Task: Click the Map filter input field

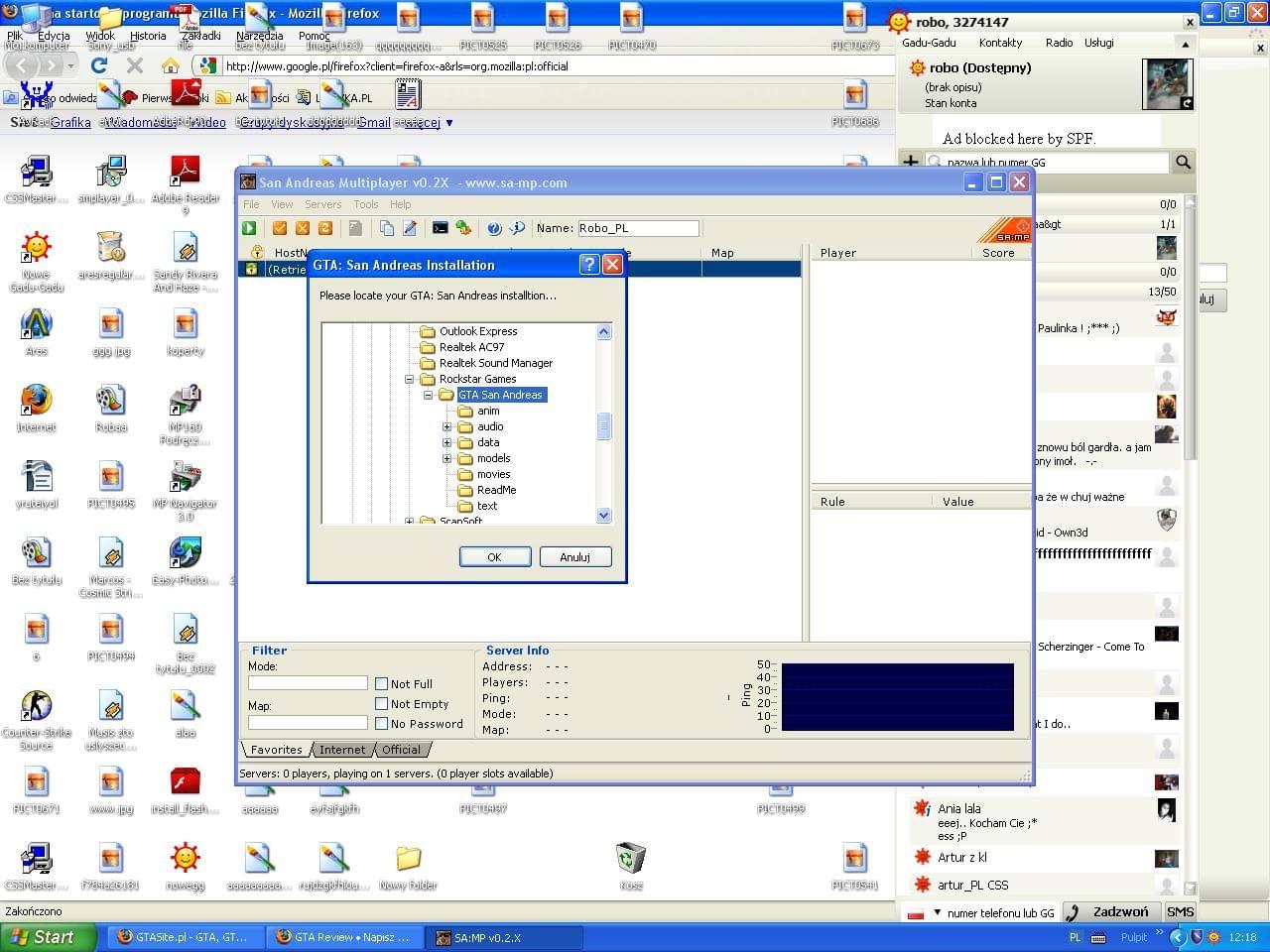Action: (308, 723)
